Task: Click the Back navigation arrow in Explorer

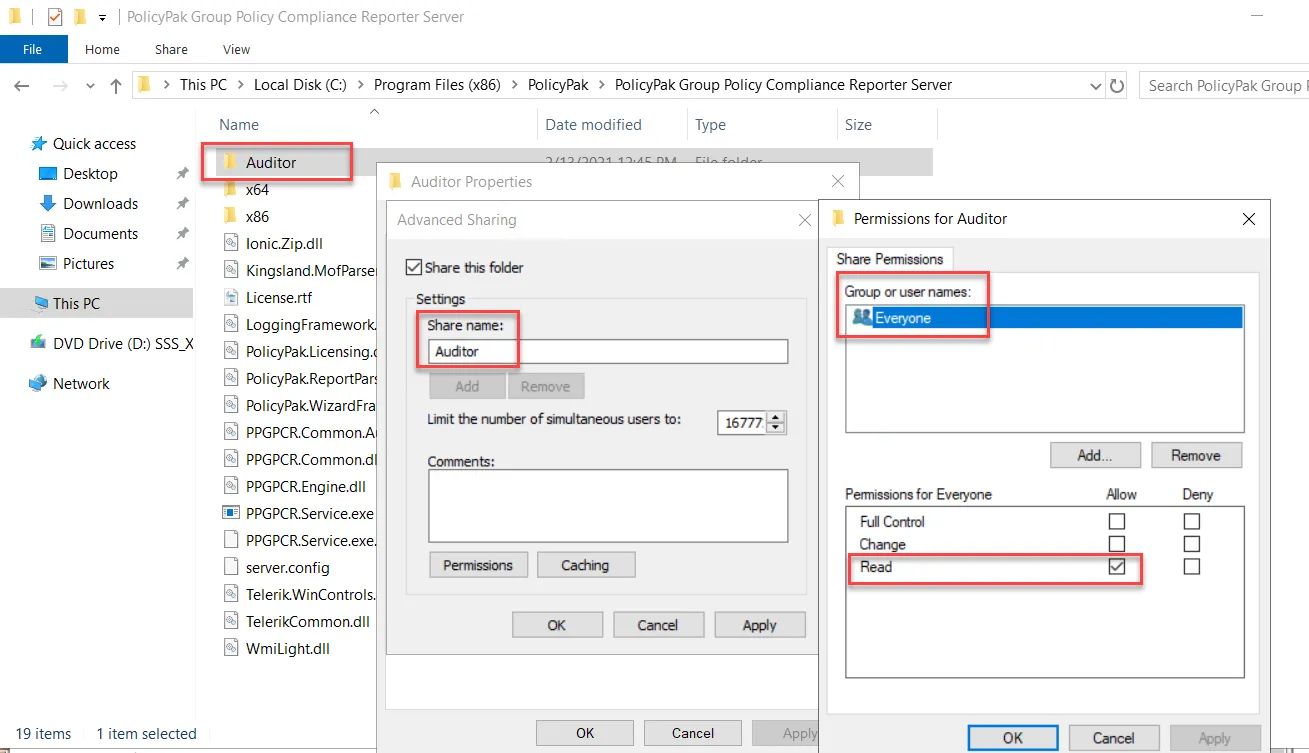Action: click(x=22, y=86)
